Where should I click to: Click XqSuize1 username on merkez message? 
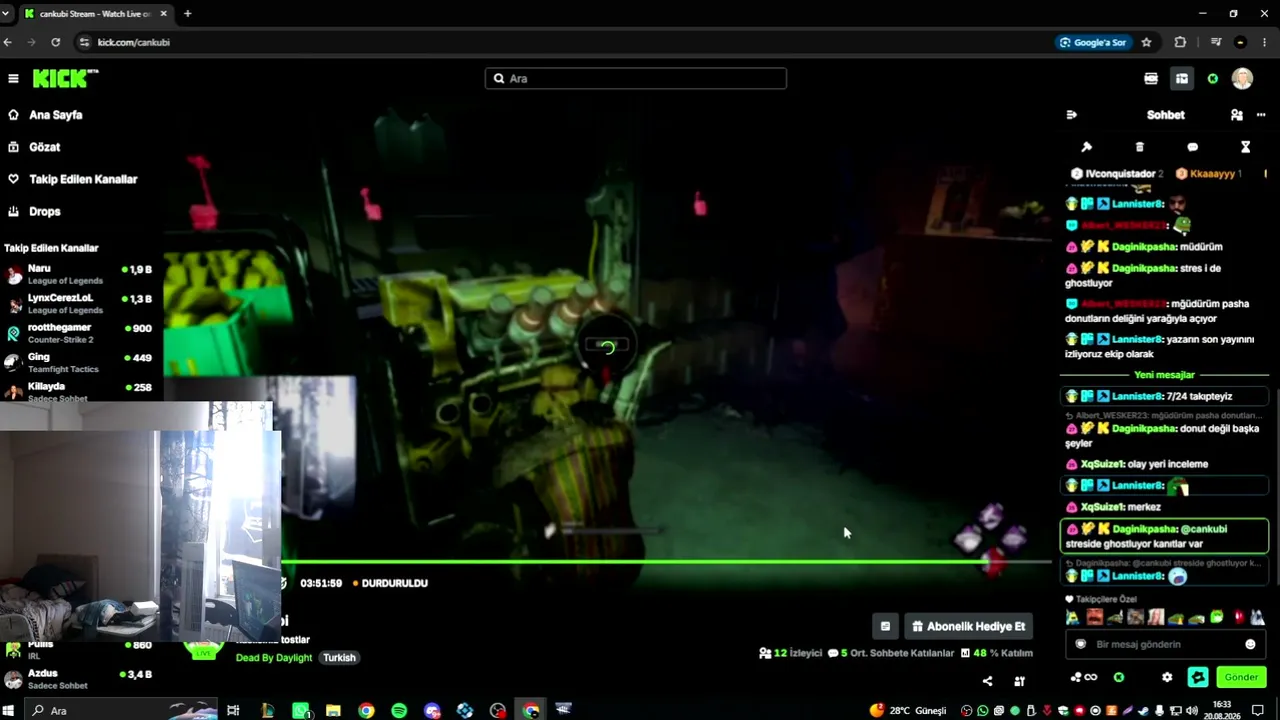click(1102, 507)
